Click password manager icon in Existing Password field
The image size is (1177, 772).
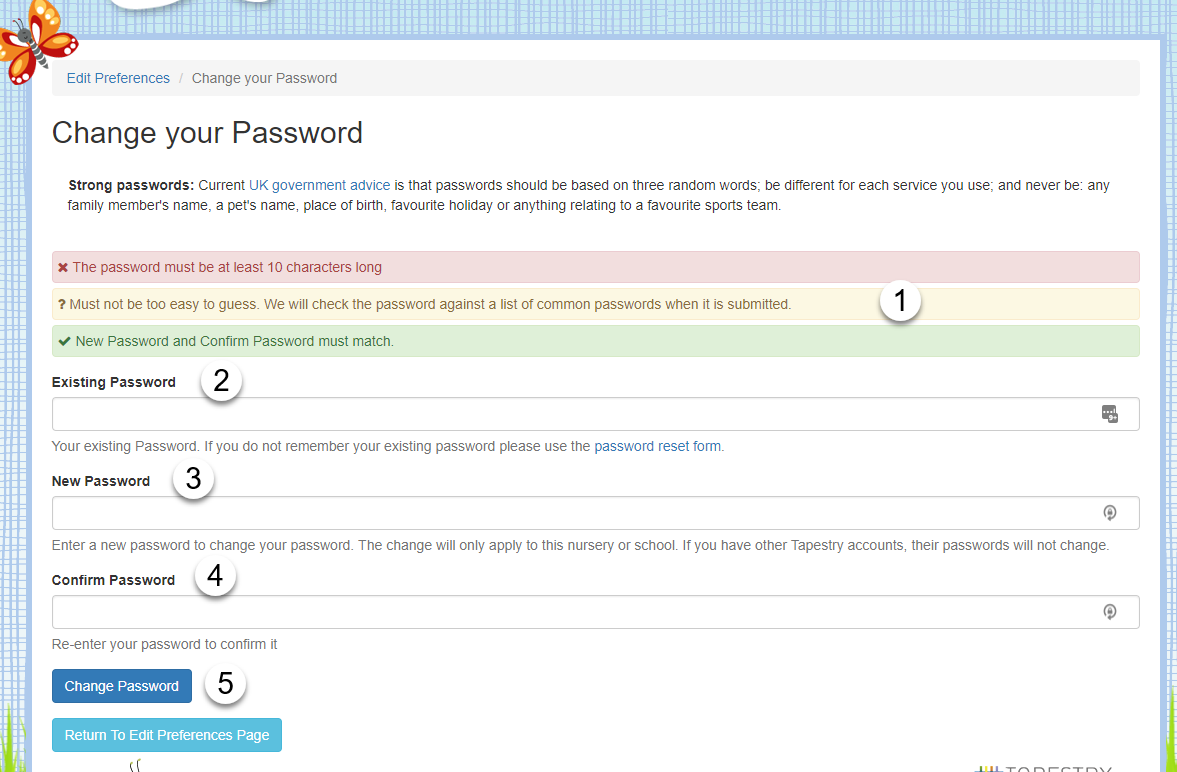click(x=1109, y=414)
